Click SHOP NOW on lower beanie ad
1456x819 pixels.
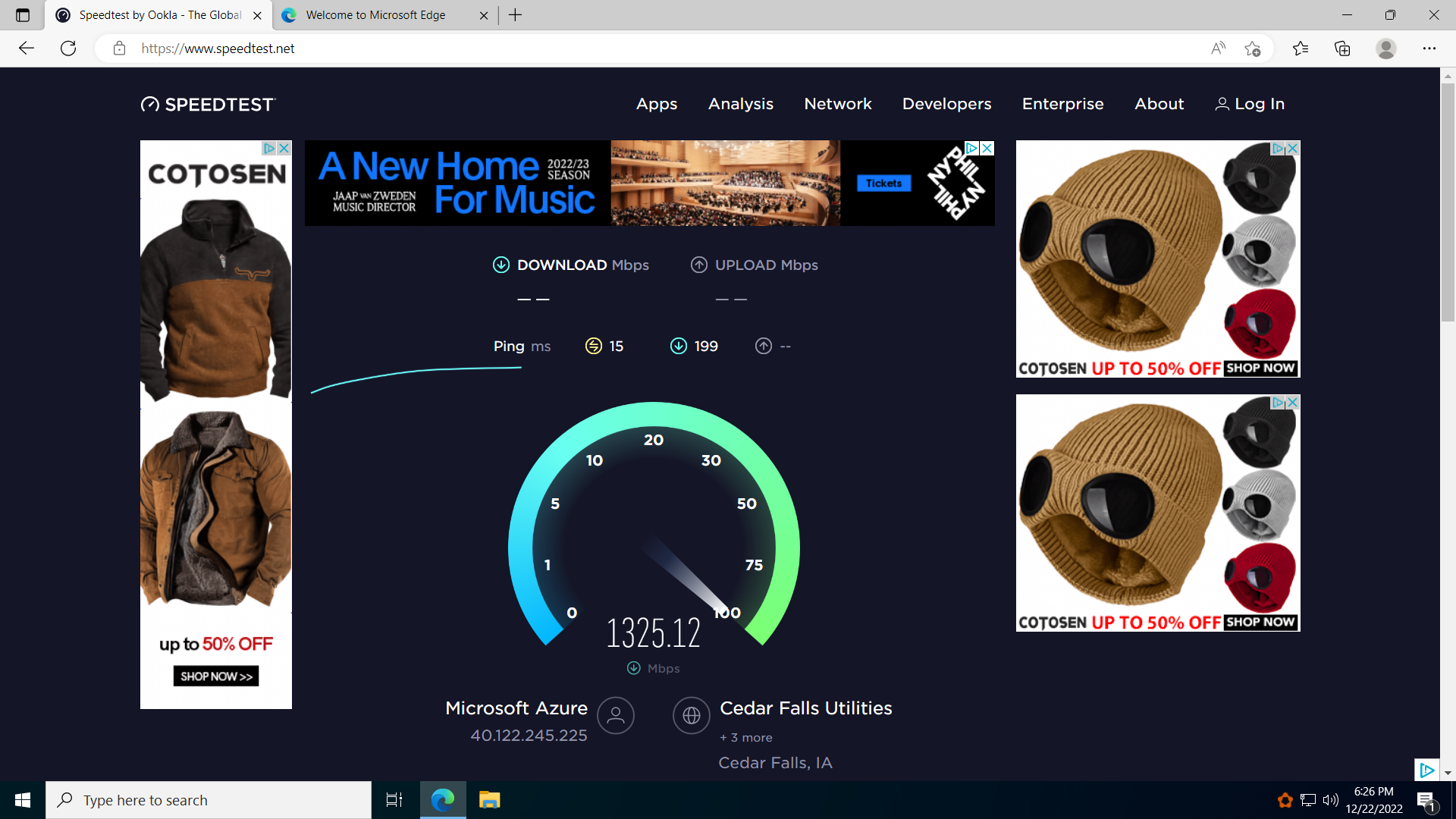[x=1260, y=622]
